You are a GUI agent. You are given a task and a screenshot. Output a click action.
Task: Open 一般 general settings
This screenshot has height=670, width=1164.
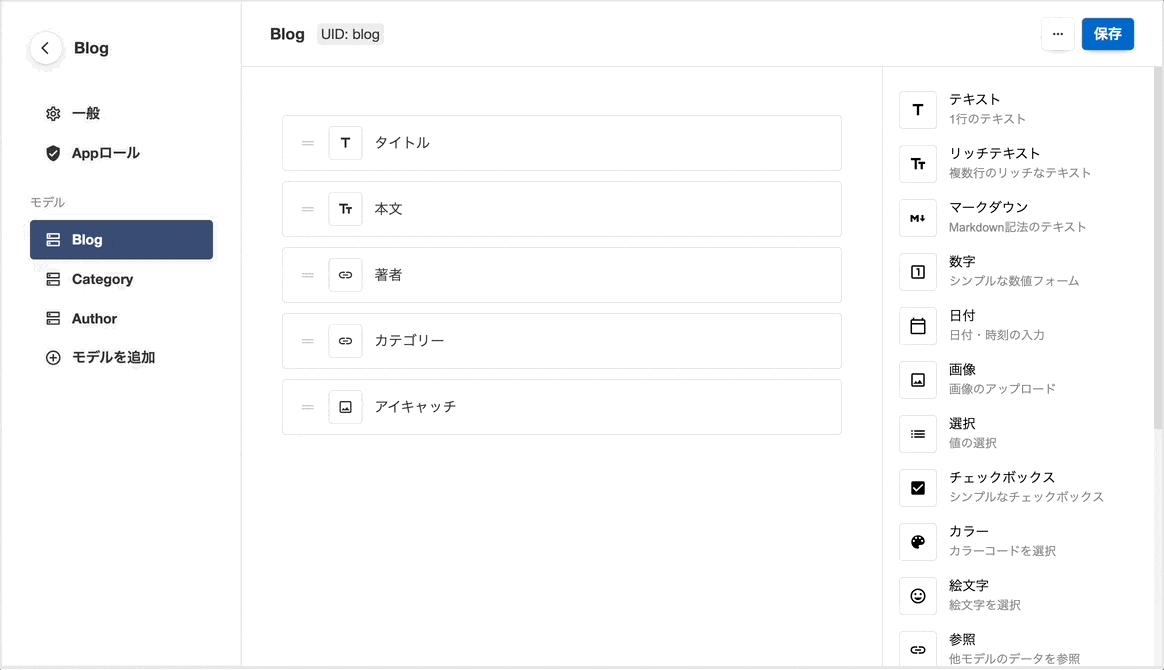(86, 114)
